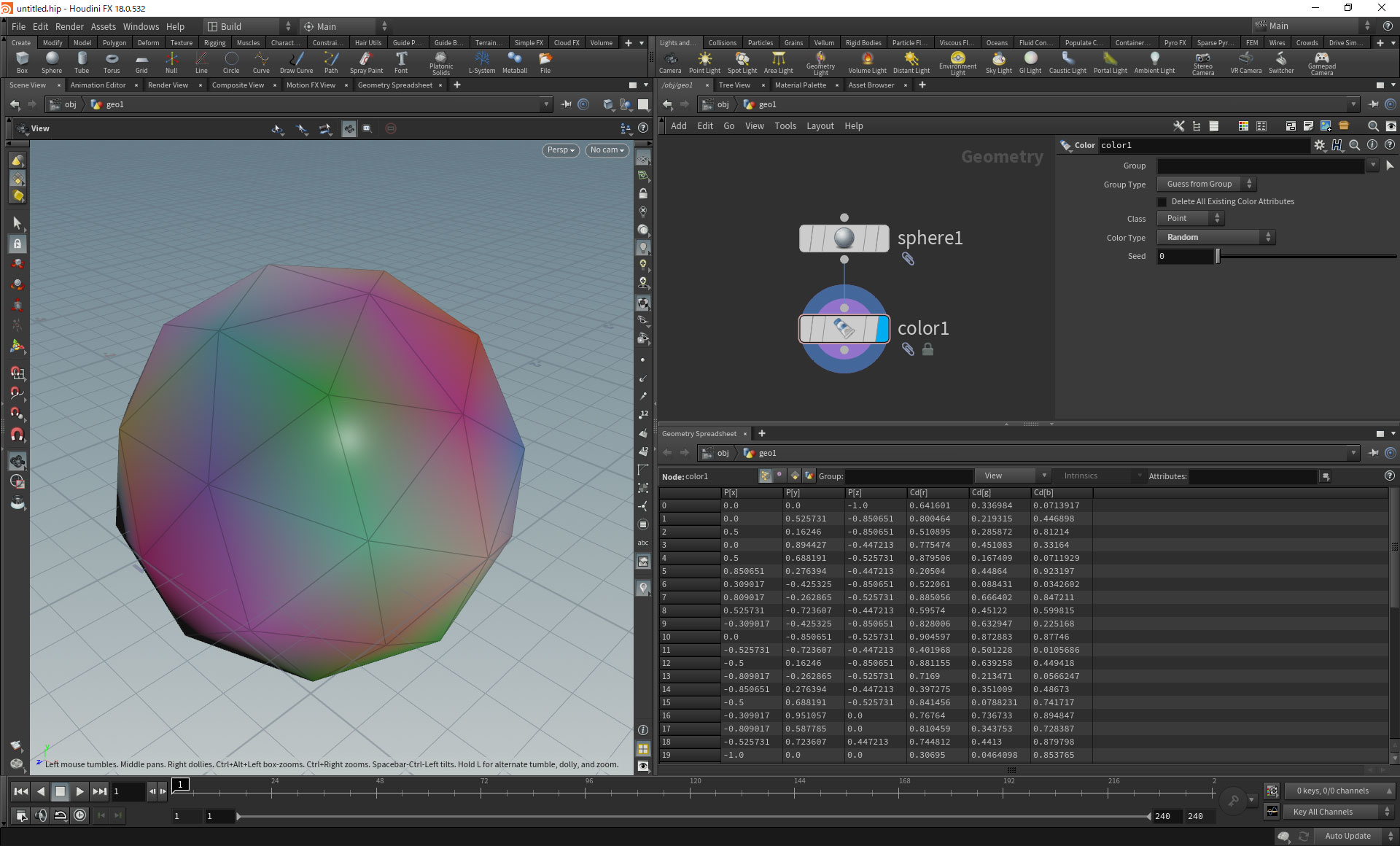Toggle real-time playback button
Screen dimensions: 1400x846
[80, 815]
